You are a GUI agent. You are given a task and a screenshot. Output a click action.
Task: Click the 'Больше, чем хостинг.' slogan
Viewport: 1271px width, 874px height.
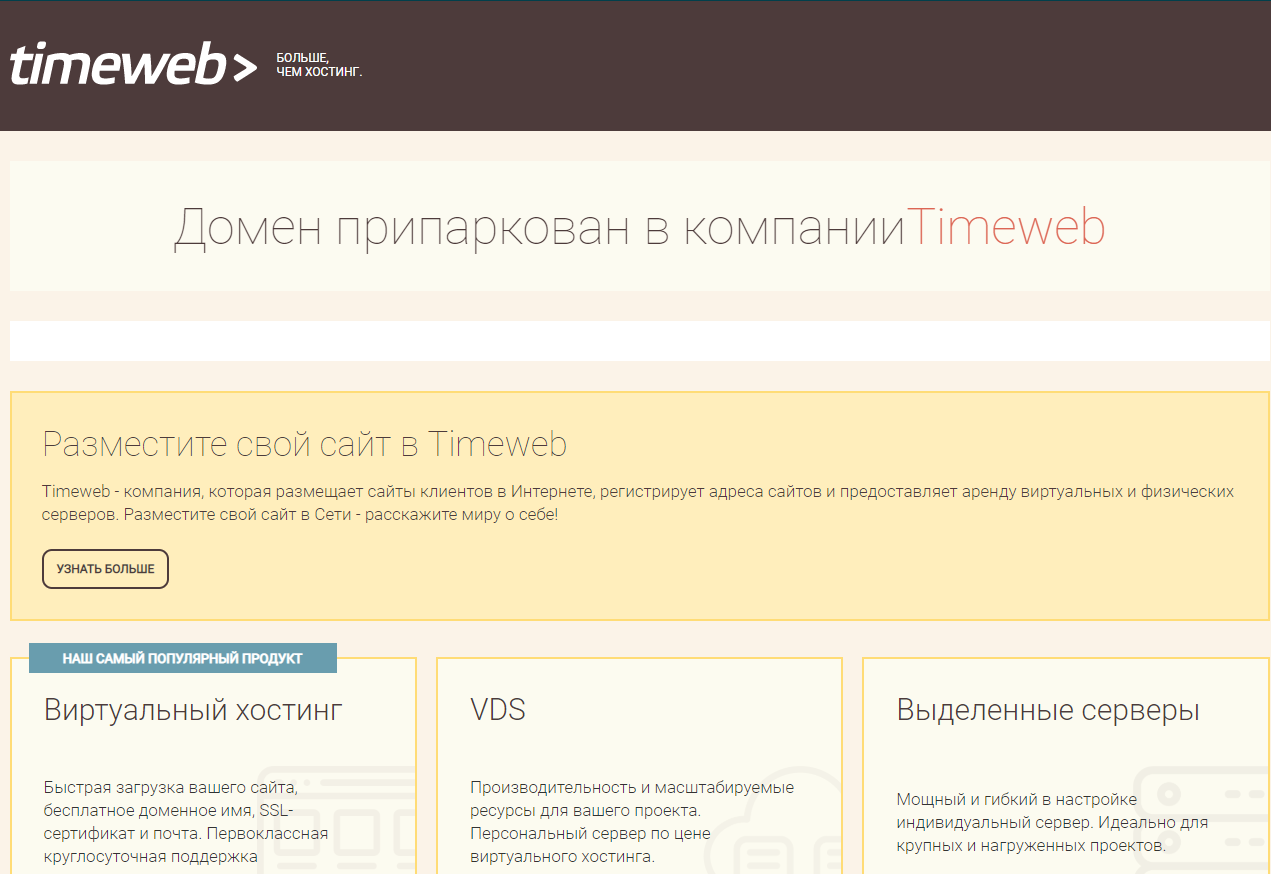coord(319,65)
